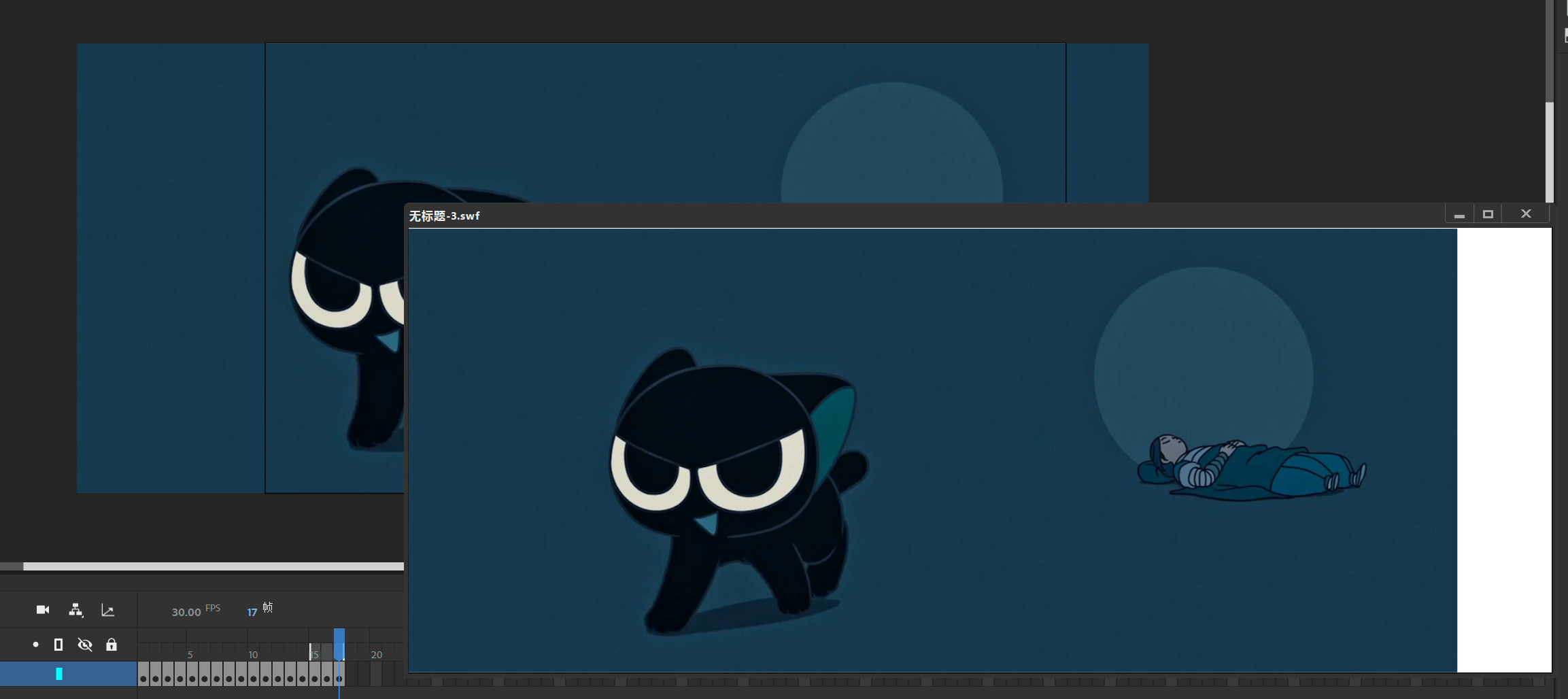Click the layer depth graph icon
The height and width of the screenshot is (699, 1568).
(x=107, y=610)
